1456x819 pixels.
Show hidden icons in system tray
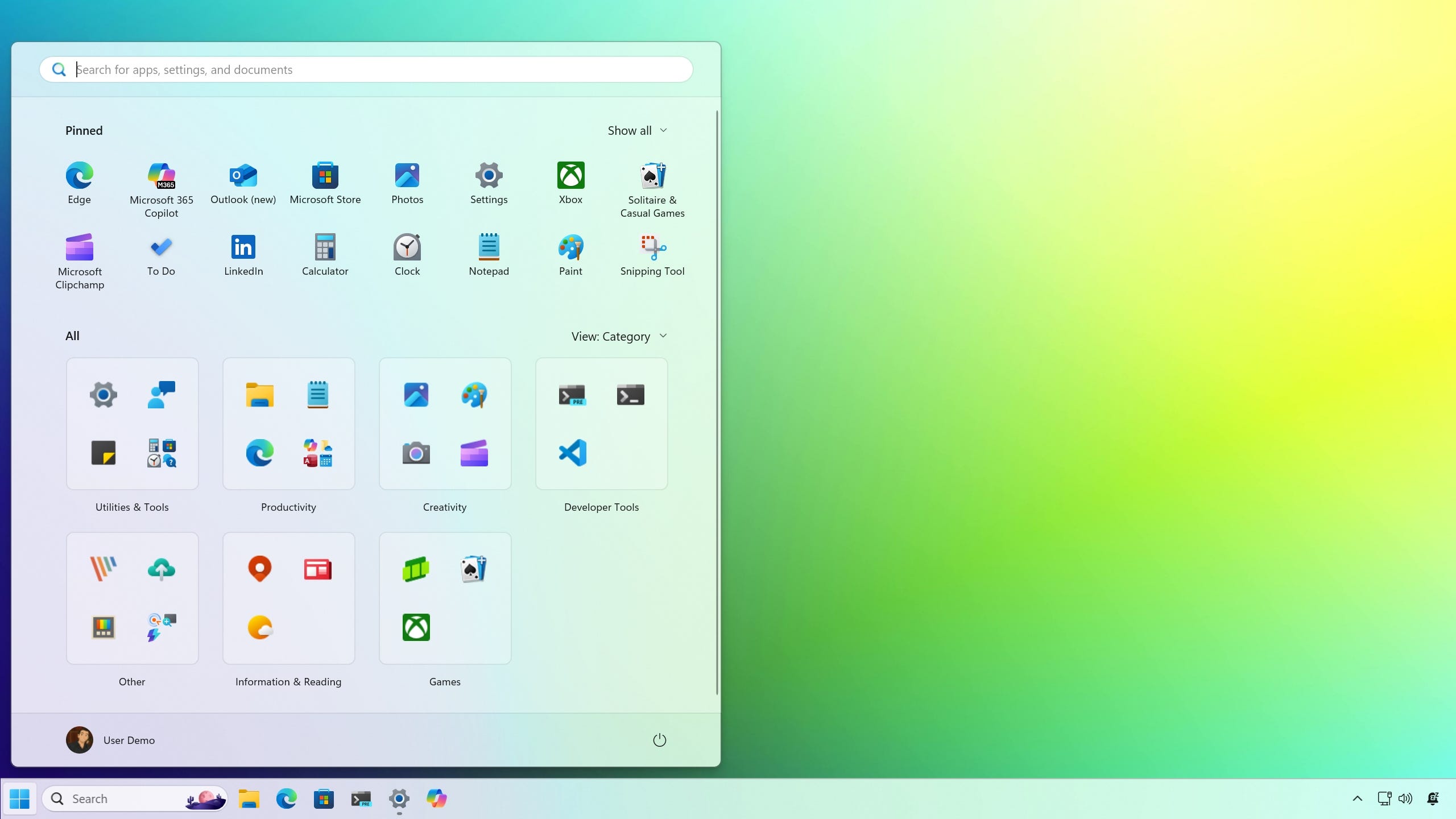(1357, 799)
